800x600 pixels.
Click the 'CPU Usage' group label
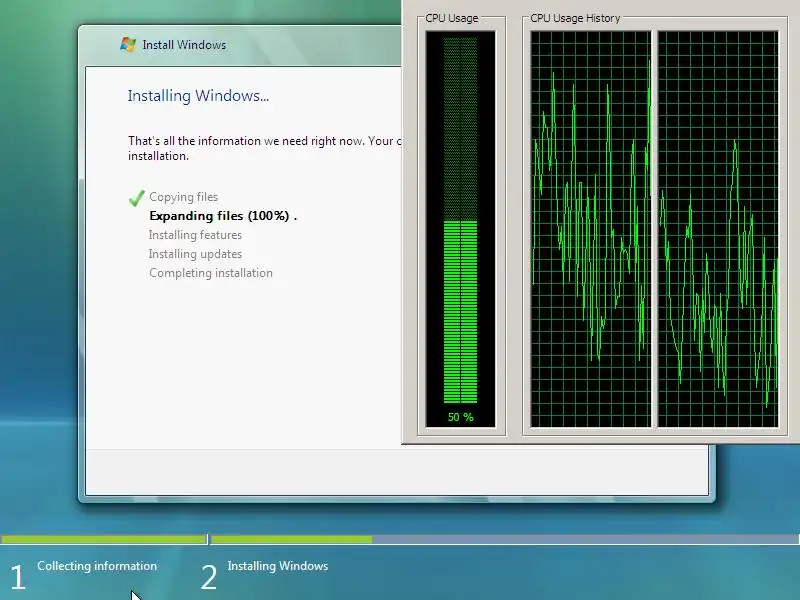[452, 18]
